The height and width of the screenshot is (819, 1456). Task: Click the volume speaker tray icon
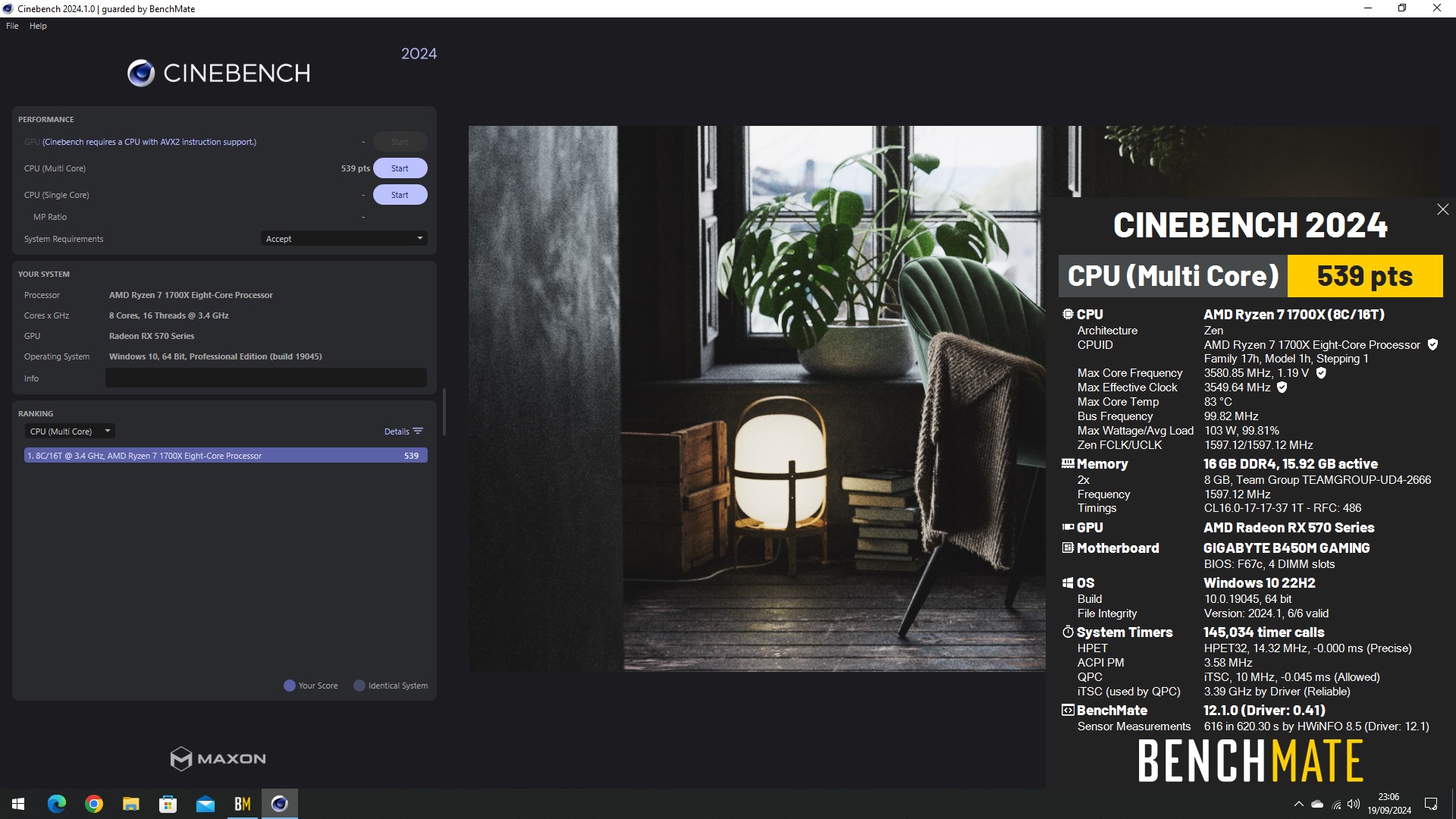click(1354, 804)
